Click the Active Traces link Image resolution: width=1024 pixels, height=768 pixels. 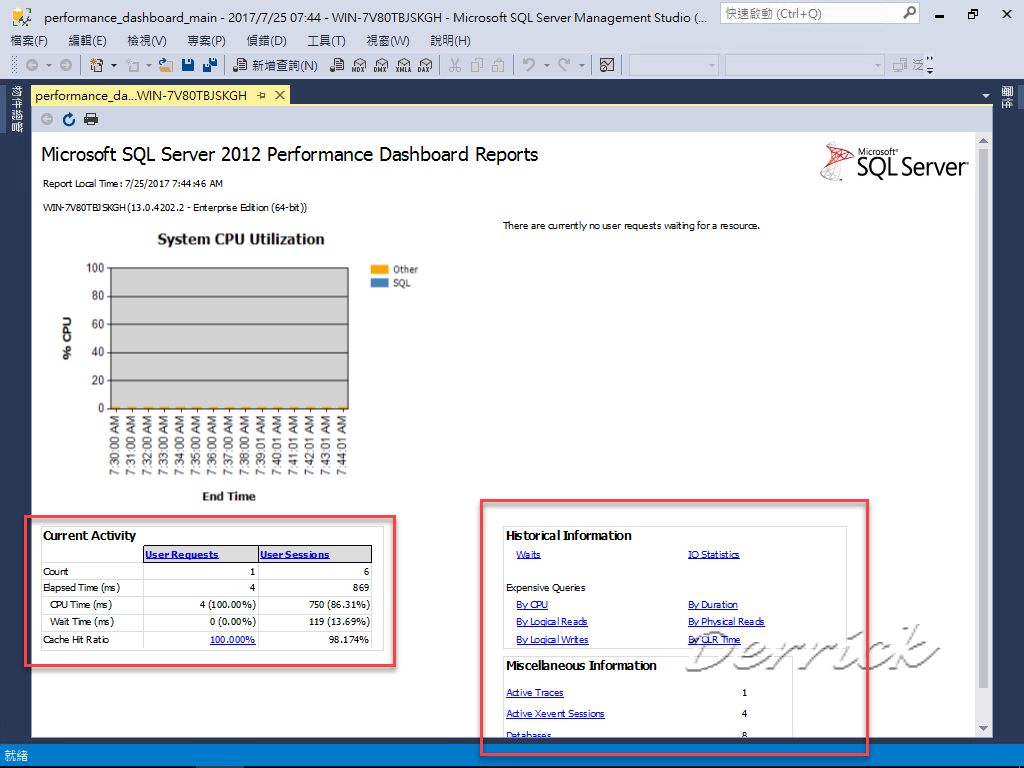point(535,692)
